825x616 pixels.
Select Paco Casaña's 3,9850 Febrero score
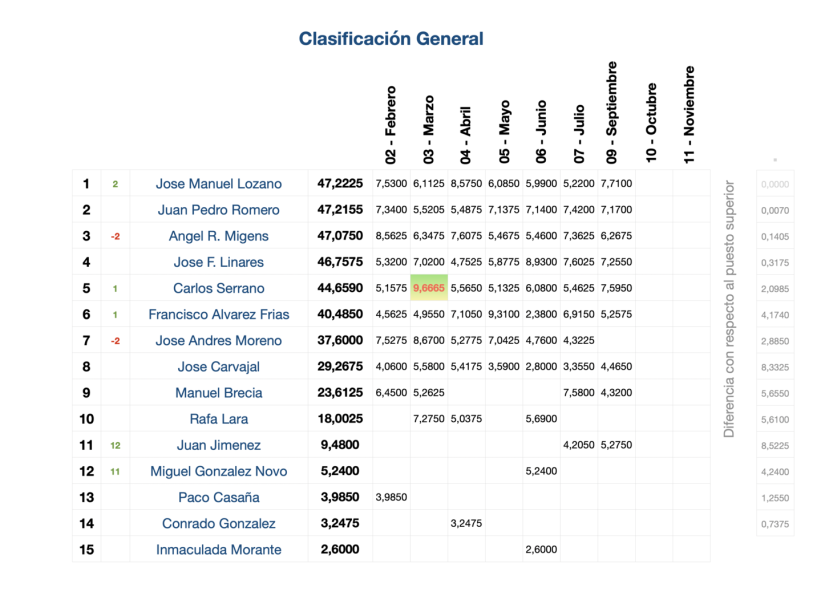pos(390,497)
